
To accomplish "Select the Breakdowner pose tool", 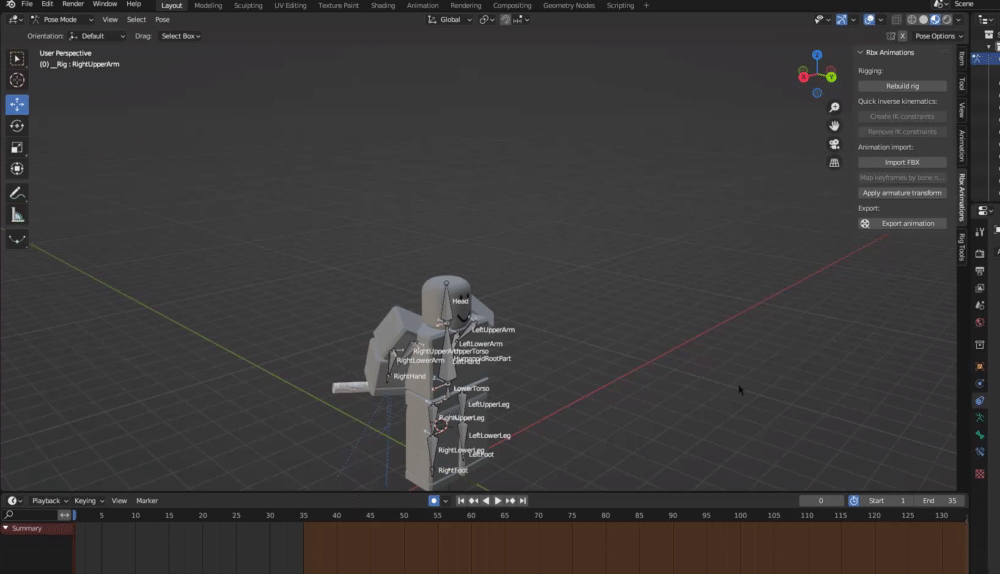I will click(17, 239).
